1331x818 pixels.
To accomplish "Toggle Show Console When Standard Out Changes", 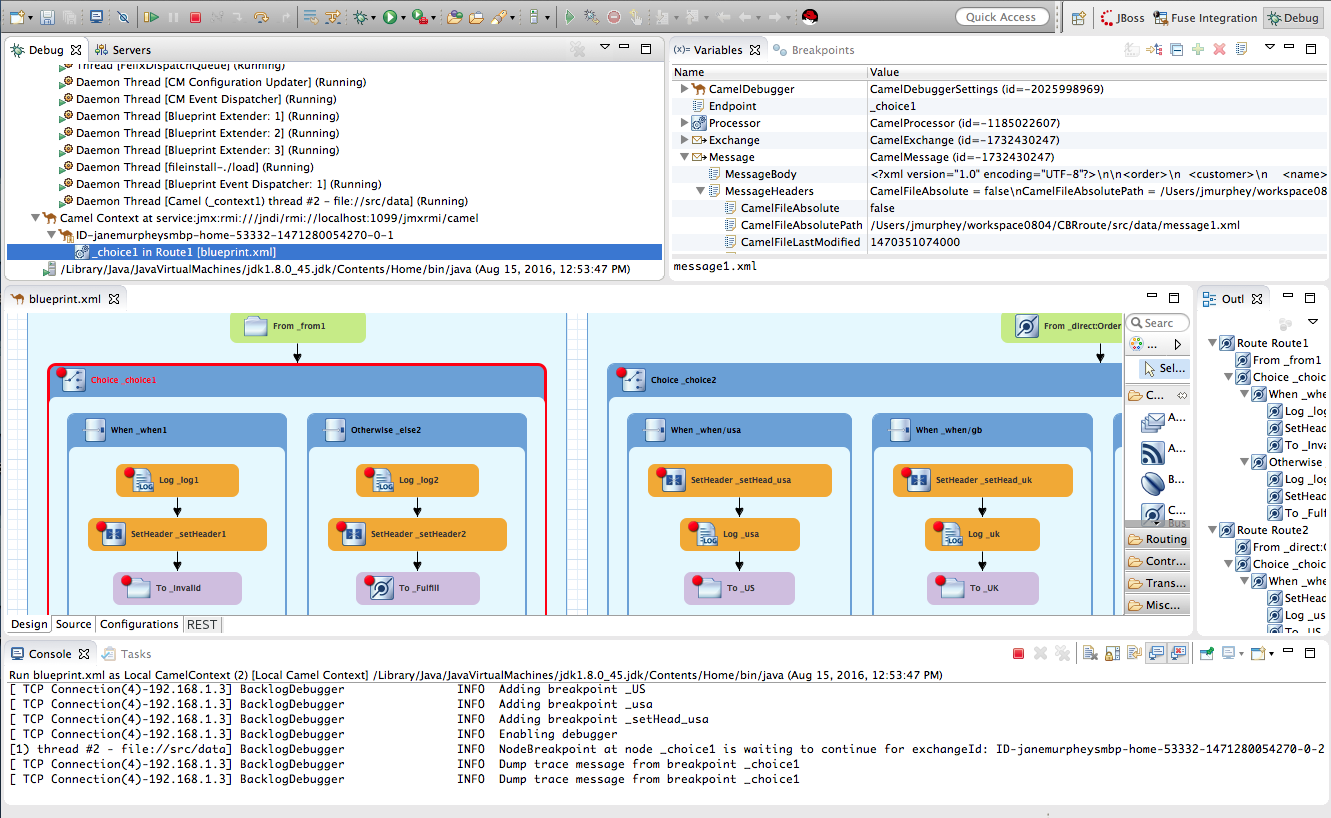I will click(x=1156, y=654).
